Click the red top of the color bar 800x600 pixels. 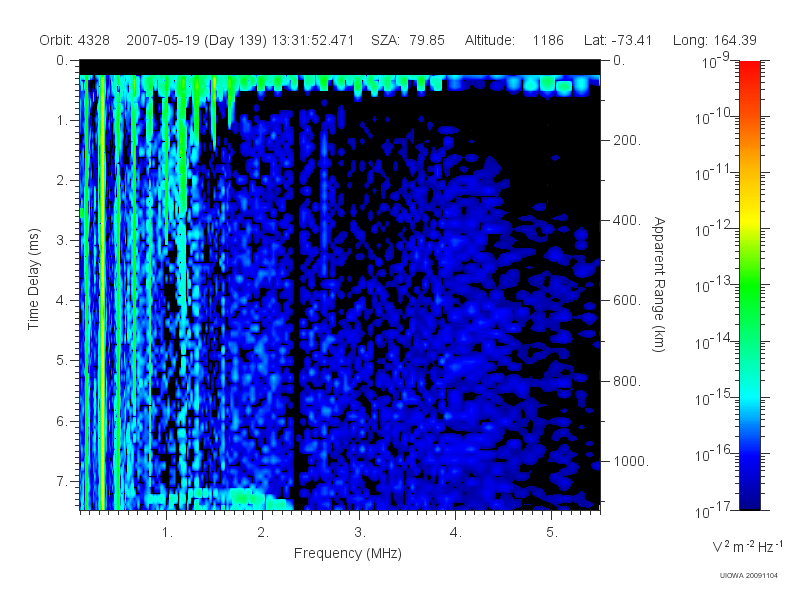749,69
